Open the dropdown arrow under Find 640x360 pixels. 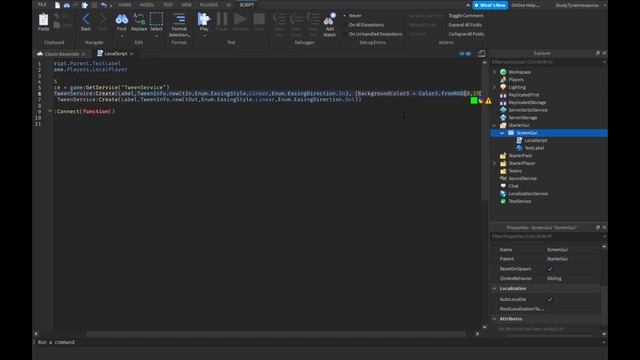pos(122,36)
